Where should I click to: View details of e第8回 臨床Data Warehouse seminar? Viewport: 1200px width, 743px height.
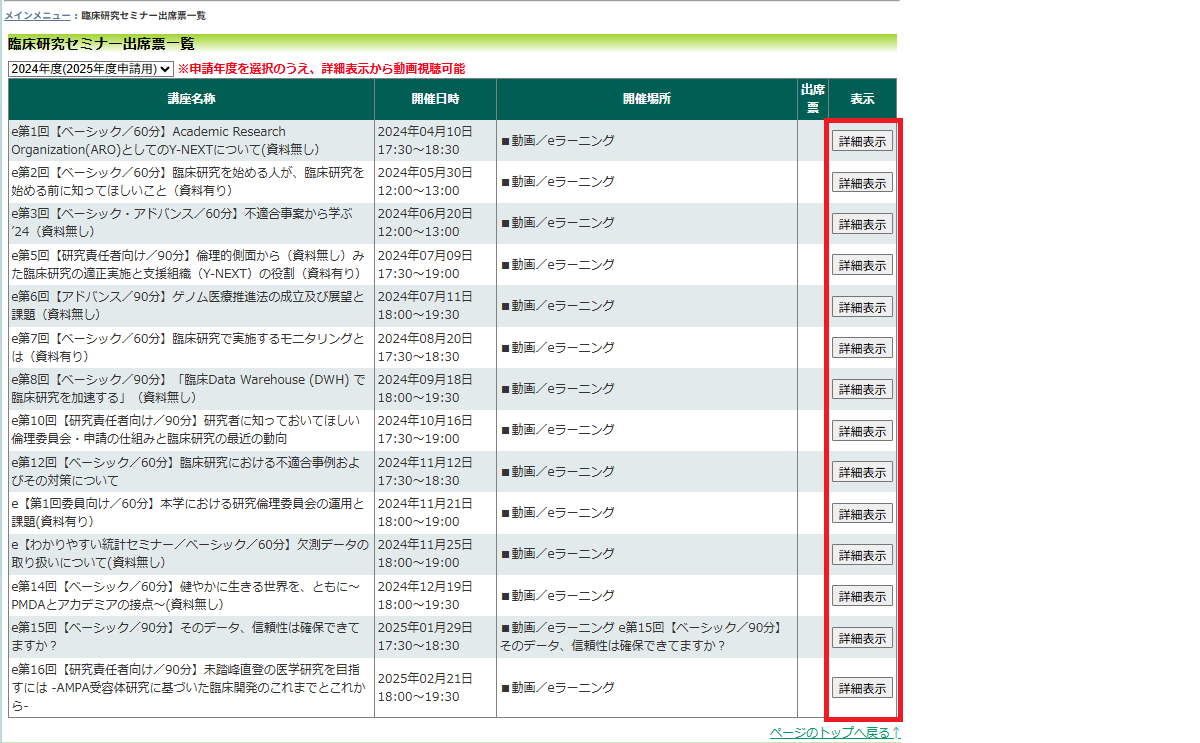(x=862, y=389)
